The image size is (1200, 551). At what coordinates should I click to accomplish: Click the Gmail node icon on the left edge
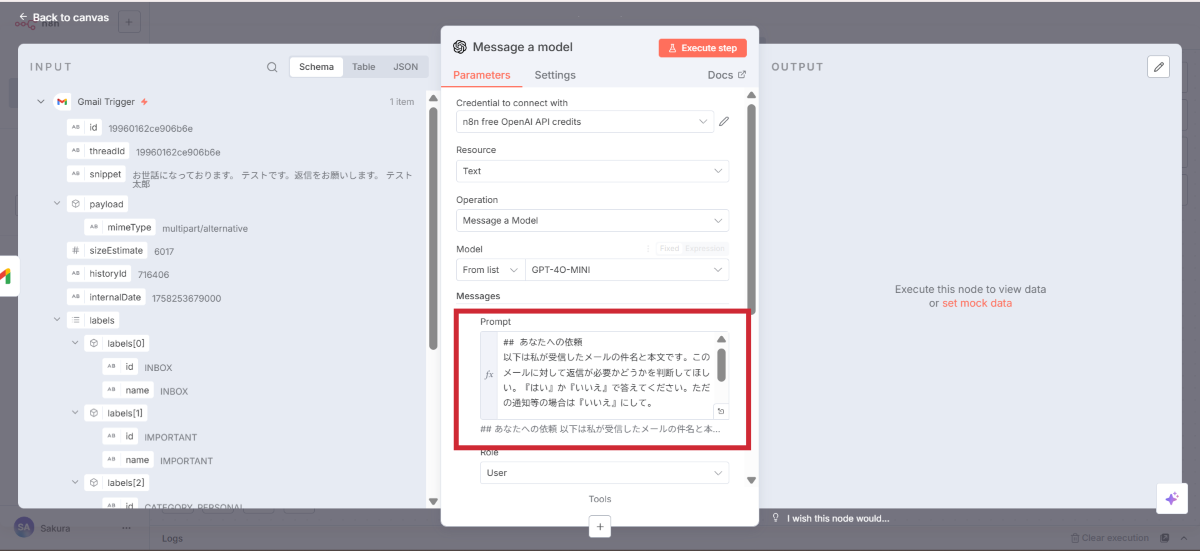click(6, 276)
